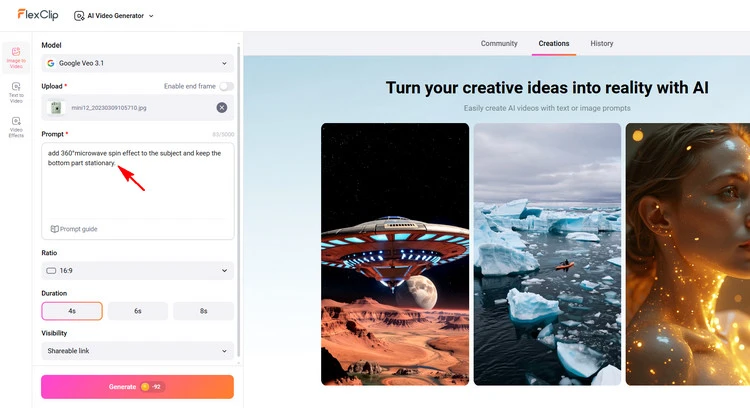Select the 6s duration option

[x=138, y=311]
